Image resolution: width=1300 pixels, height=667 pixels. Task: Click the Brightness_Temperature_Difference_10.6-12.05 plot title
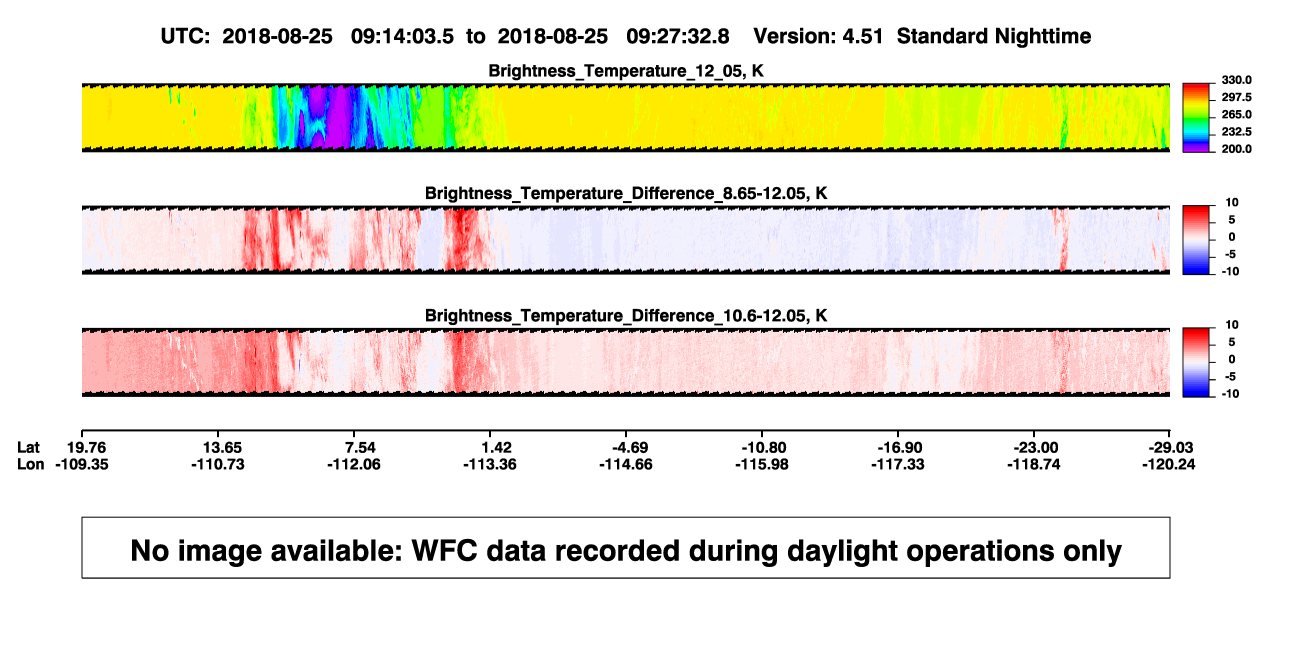pyautogui.click(x=626, y=316)
